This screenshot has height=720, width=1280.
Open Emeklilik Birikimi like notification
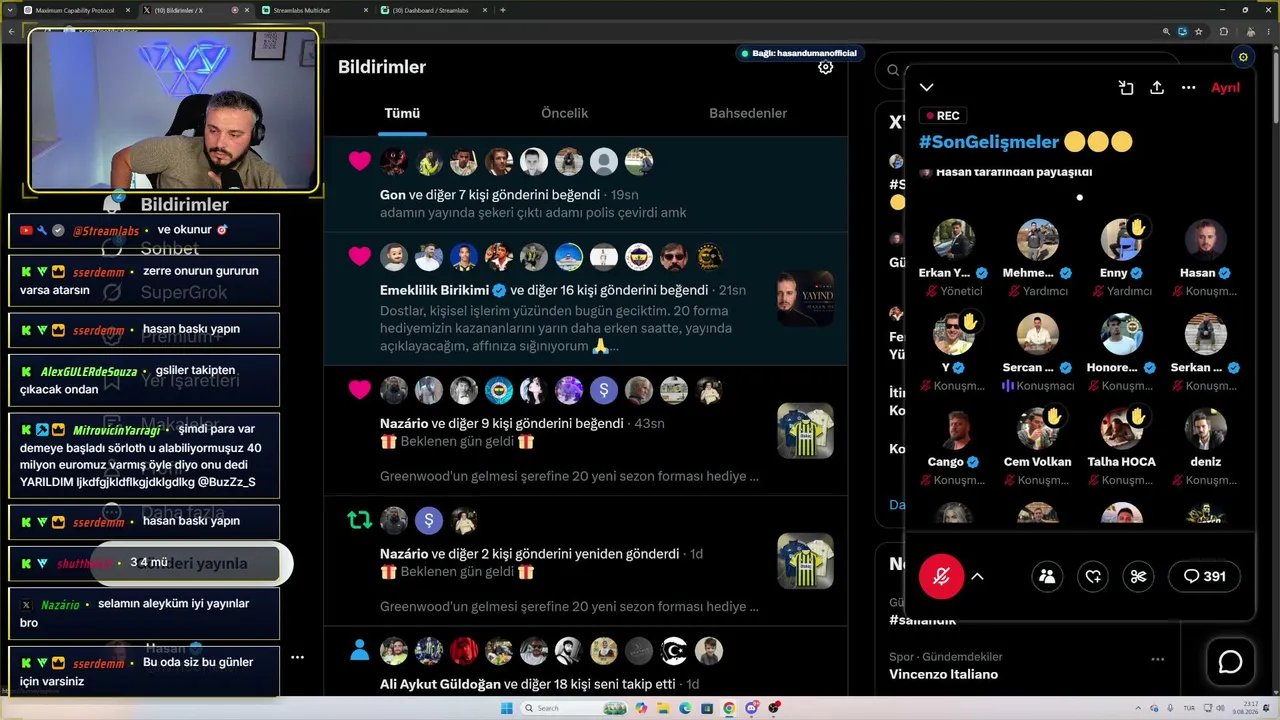pyautogui.click(x=586, y=299)
